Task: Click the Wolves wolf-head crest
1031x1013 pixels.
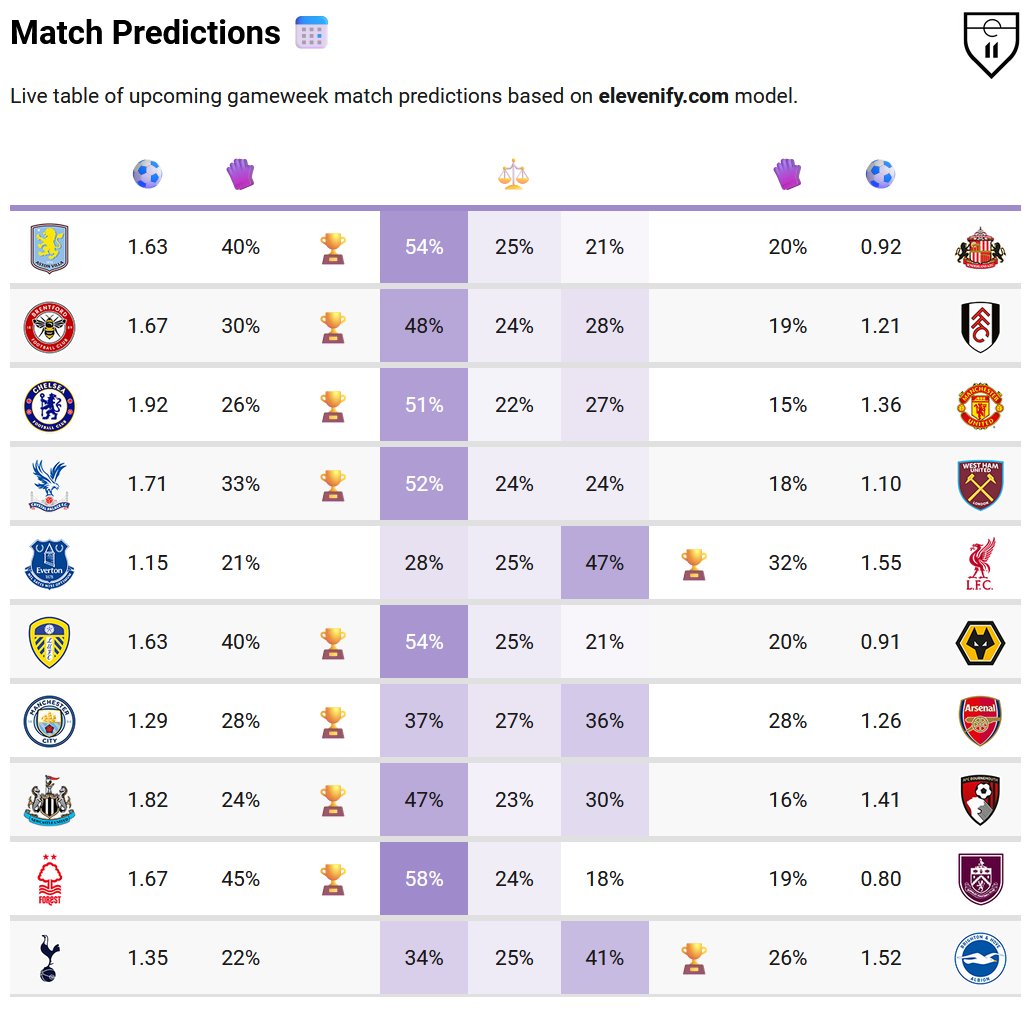Action: (x=980, y=642)
